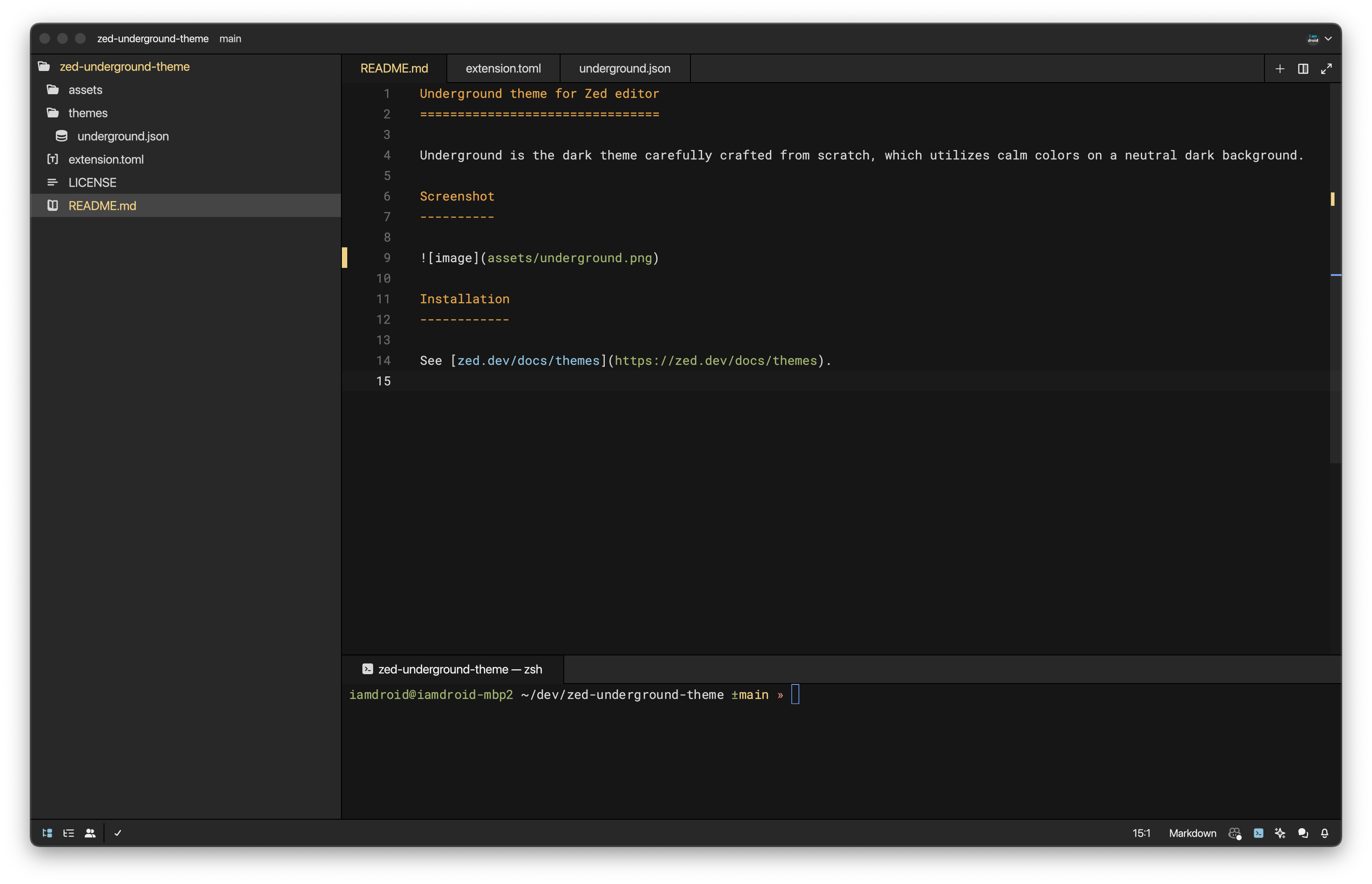Open extension.toml in the project tree

point(186,159)
